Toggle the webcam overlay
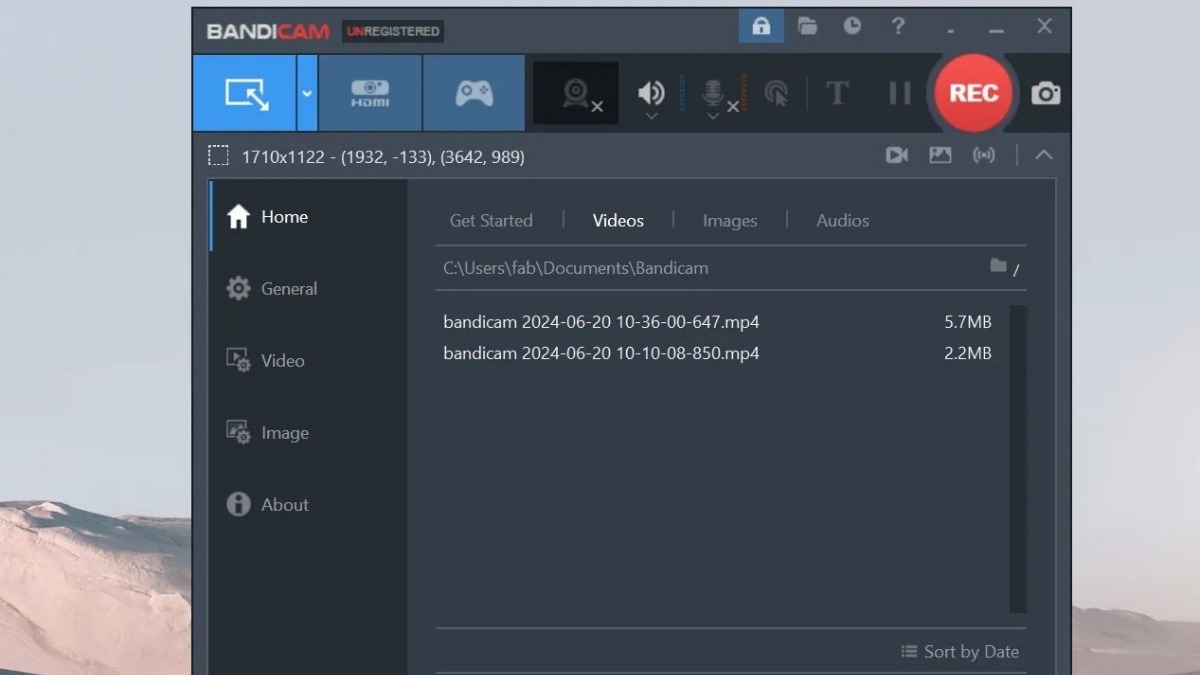The width and height of the screenshot is (1200, 675). click(576, 93)
